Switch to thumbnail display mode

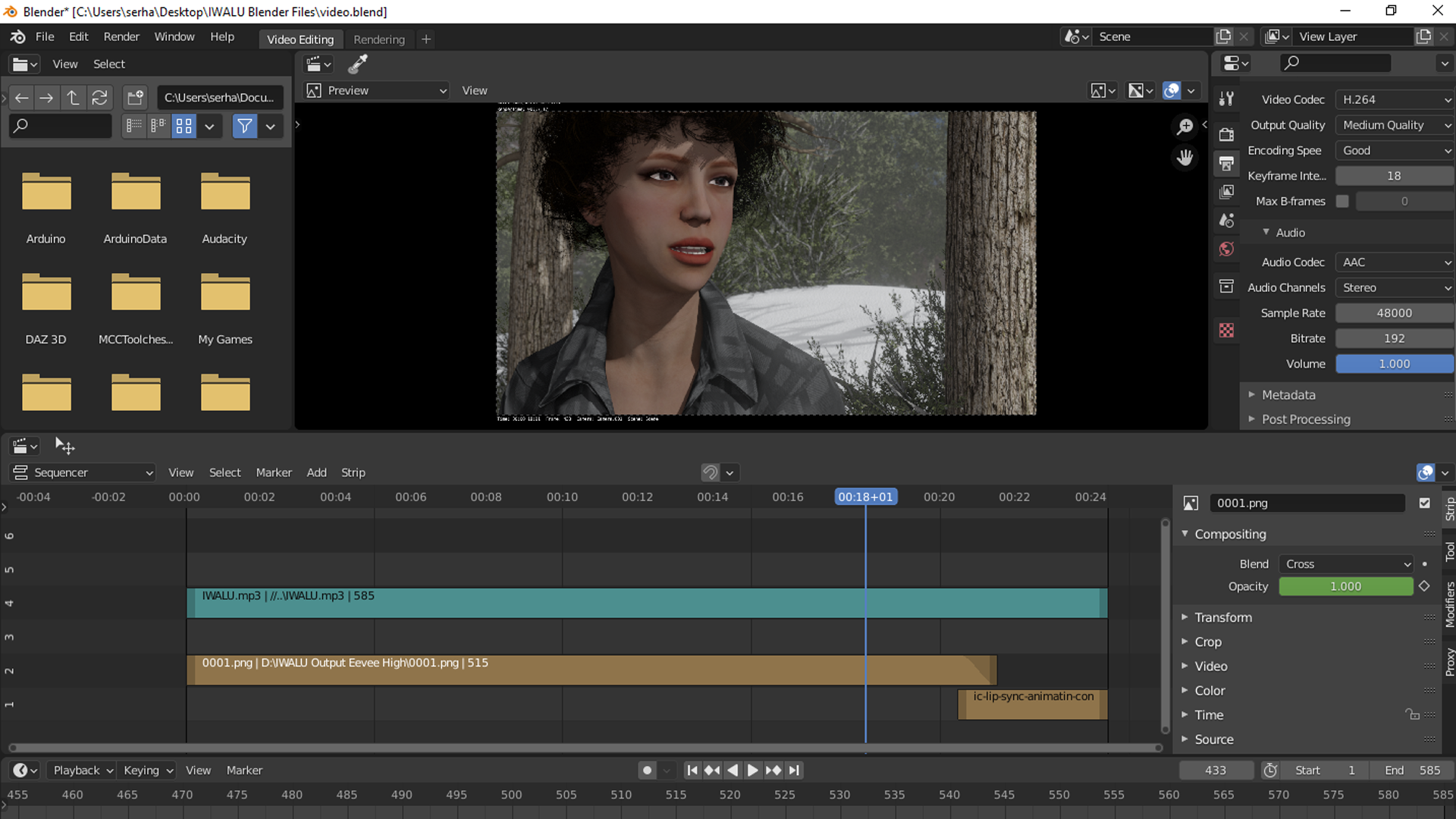184,126
